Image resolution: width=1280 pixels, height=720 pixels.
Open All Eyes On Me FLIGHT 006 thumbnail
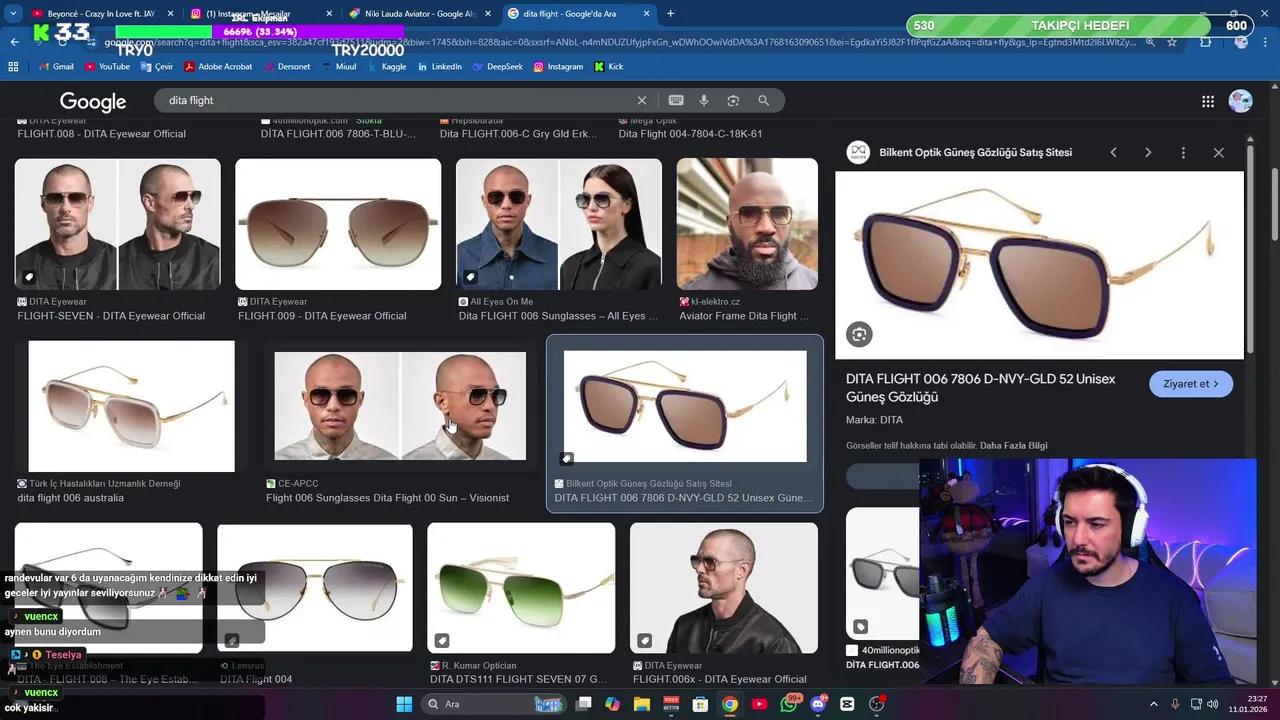click(559, 224)
